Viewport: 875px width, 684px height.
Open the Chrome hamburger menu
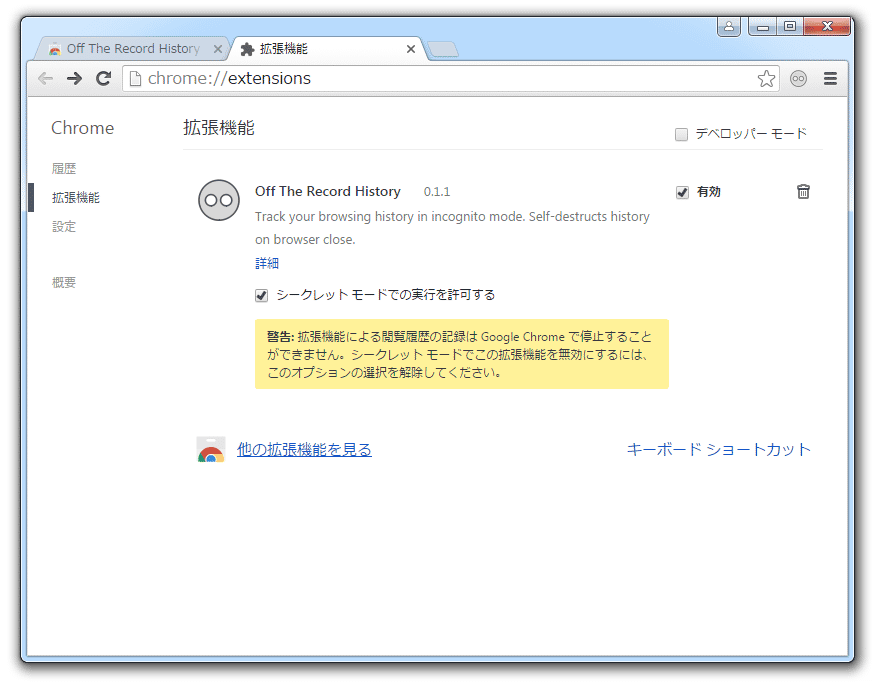tap(830, 79)
